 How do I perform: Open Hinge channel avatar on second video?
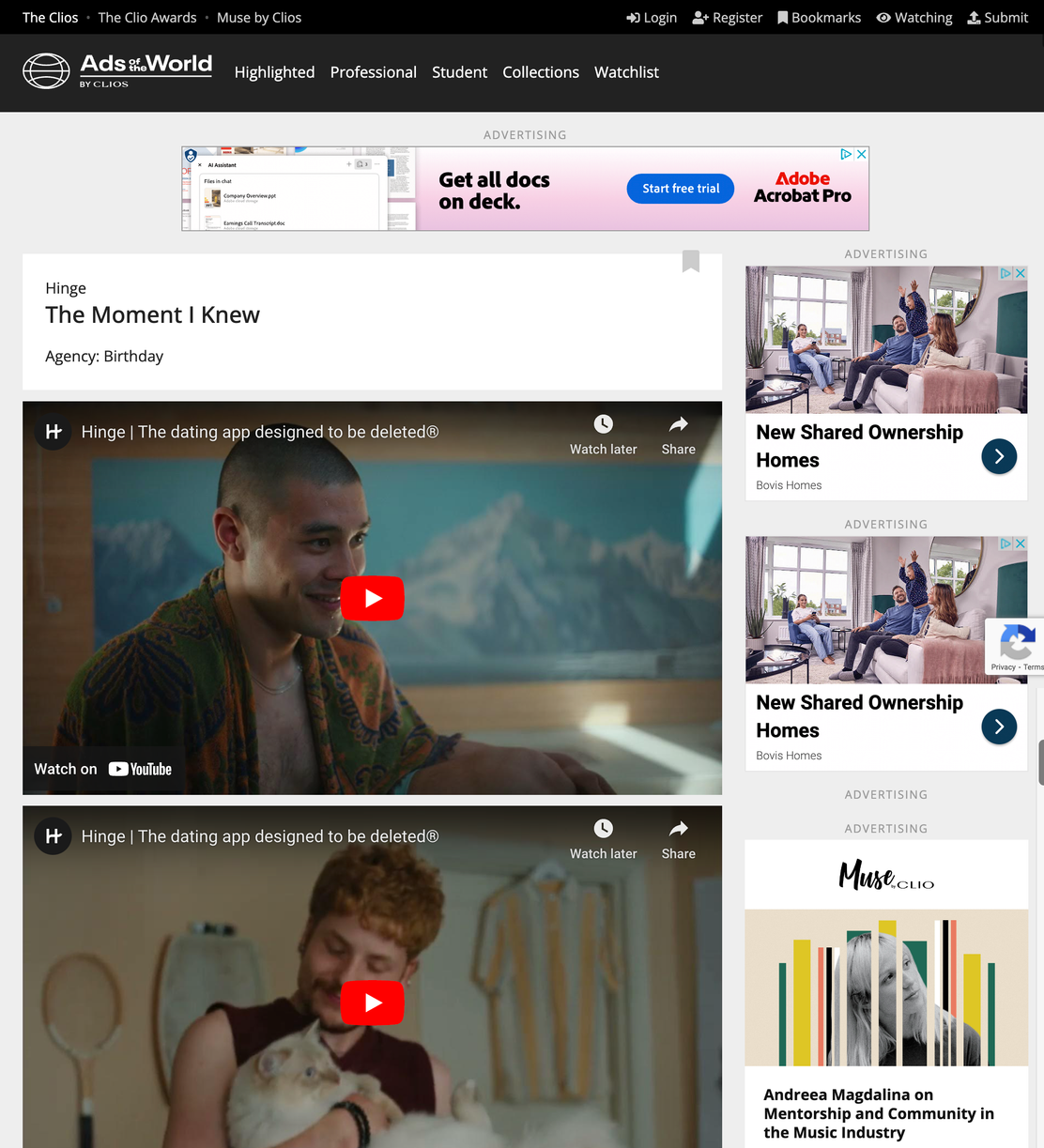[54, 836]
